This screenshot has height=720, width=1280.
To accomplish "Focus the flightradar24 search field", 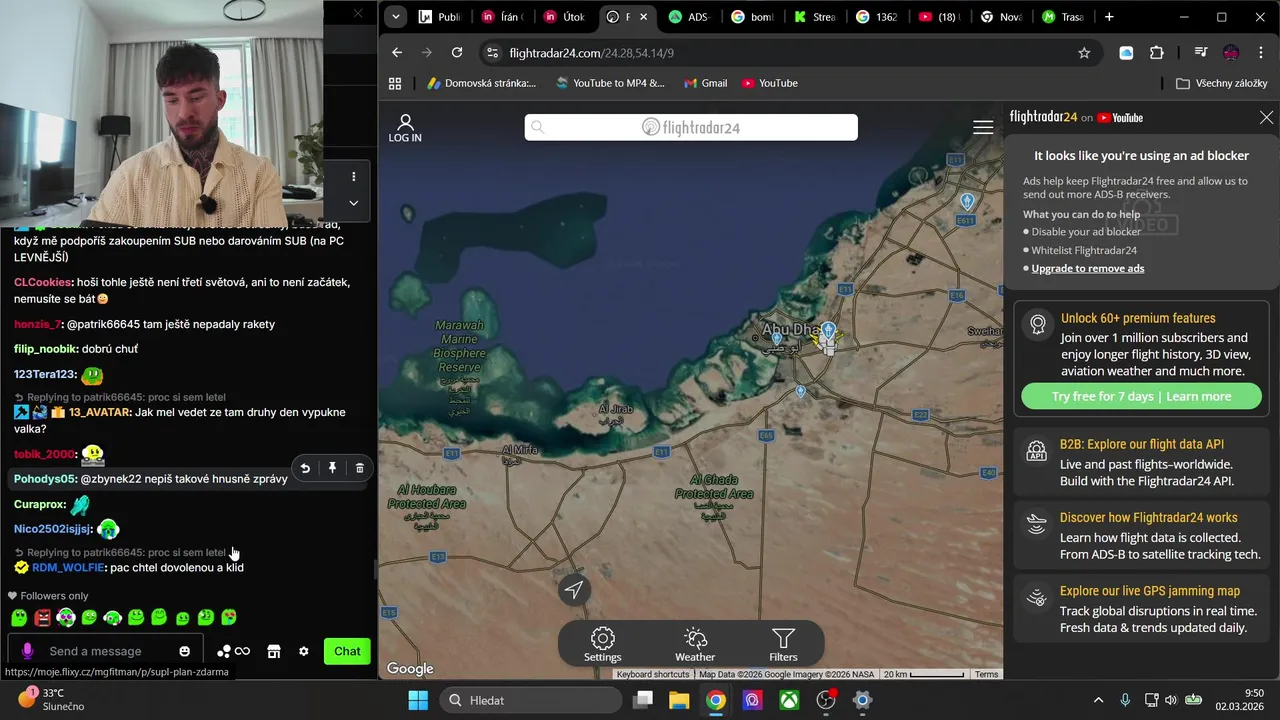I will tap(691, 127).
